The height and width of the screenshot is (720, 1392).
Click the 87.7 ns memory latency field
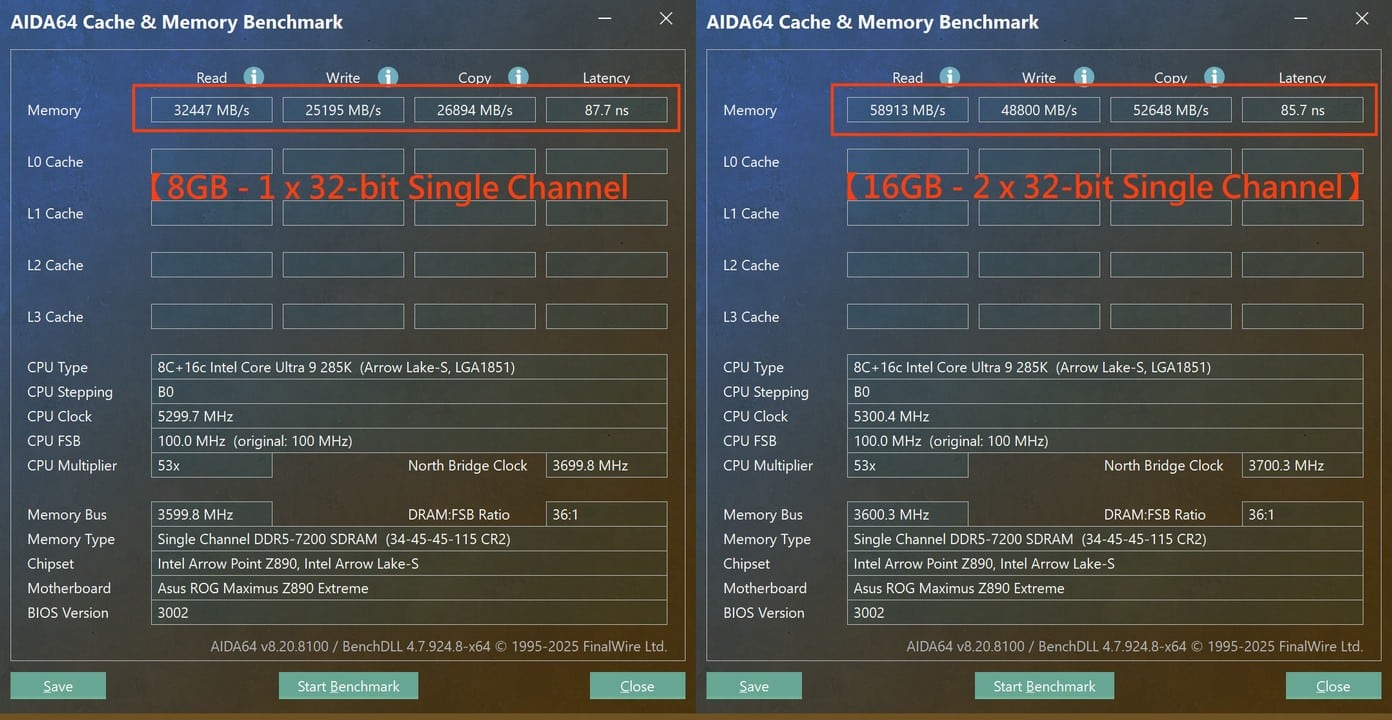[606, 110]
